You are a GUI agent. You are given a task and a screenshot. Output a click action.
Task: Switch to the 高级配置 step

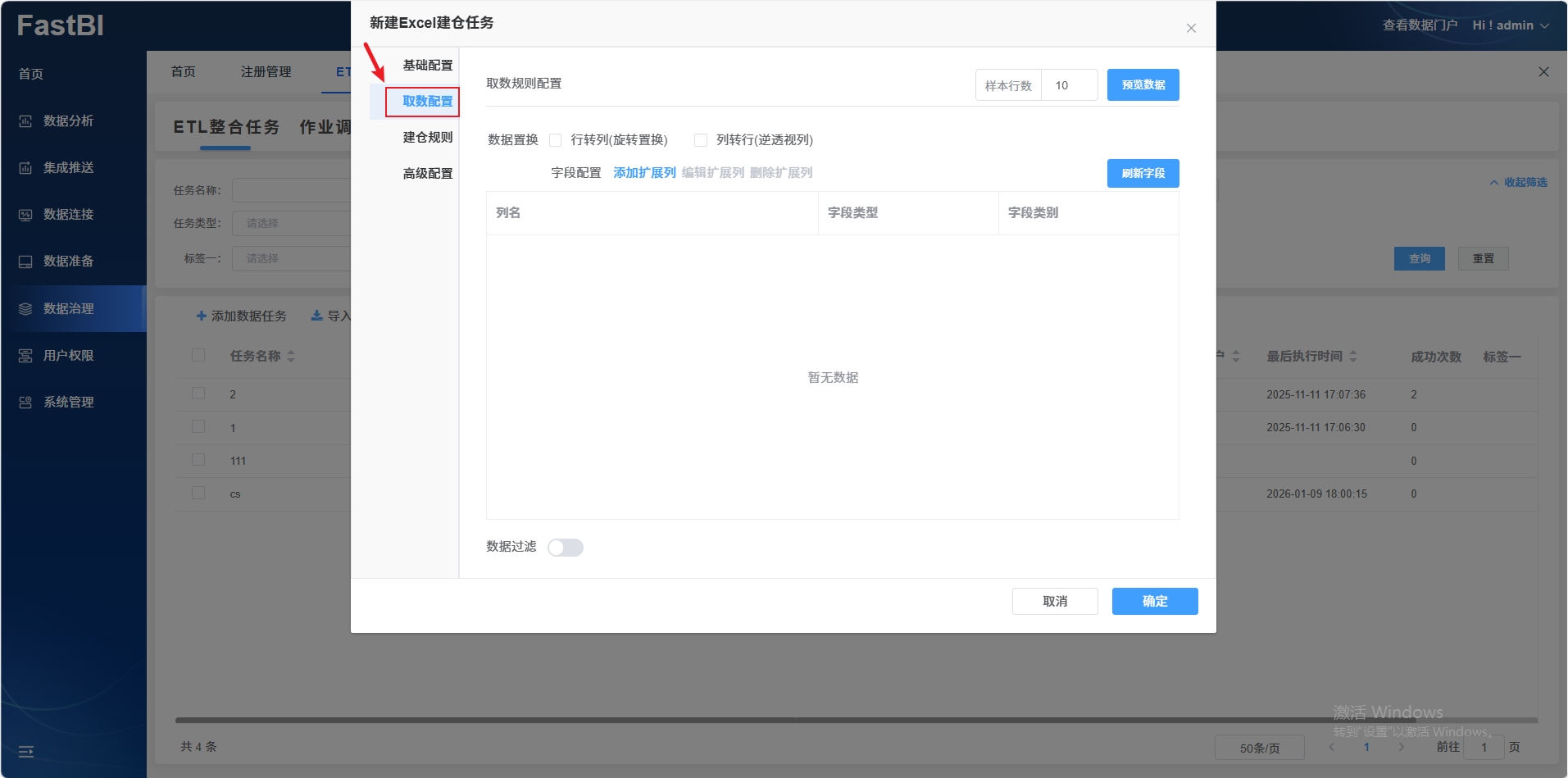[x=428, y=173]
